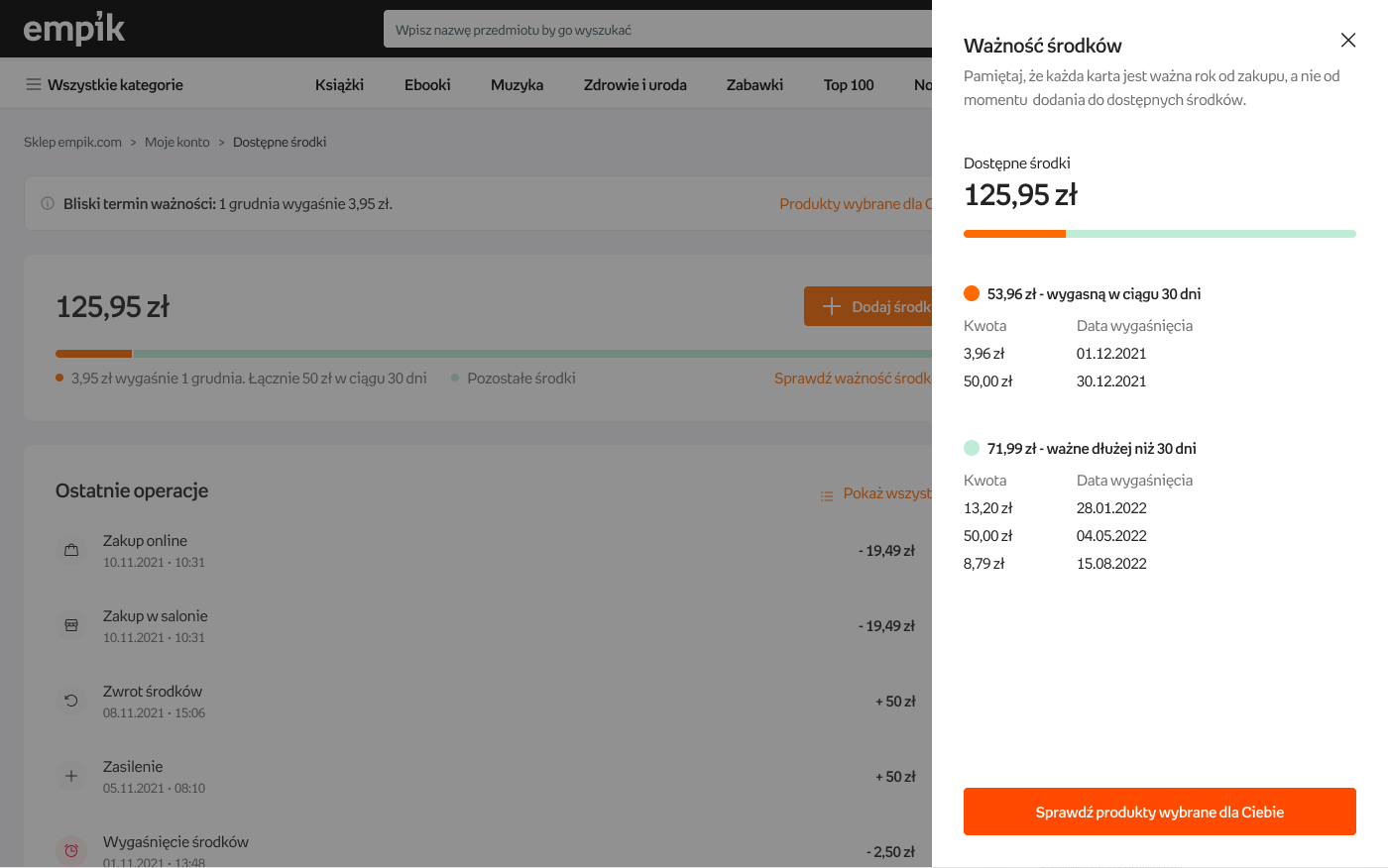Open the Sklep empik.com breadcrumb link
This screenshot has width=1388, height=868.
72,143
